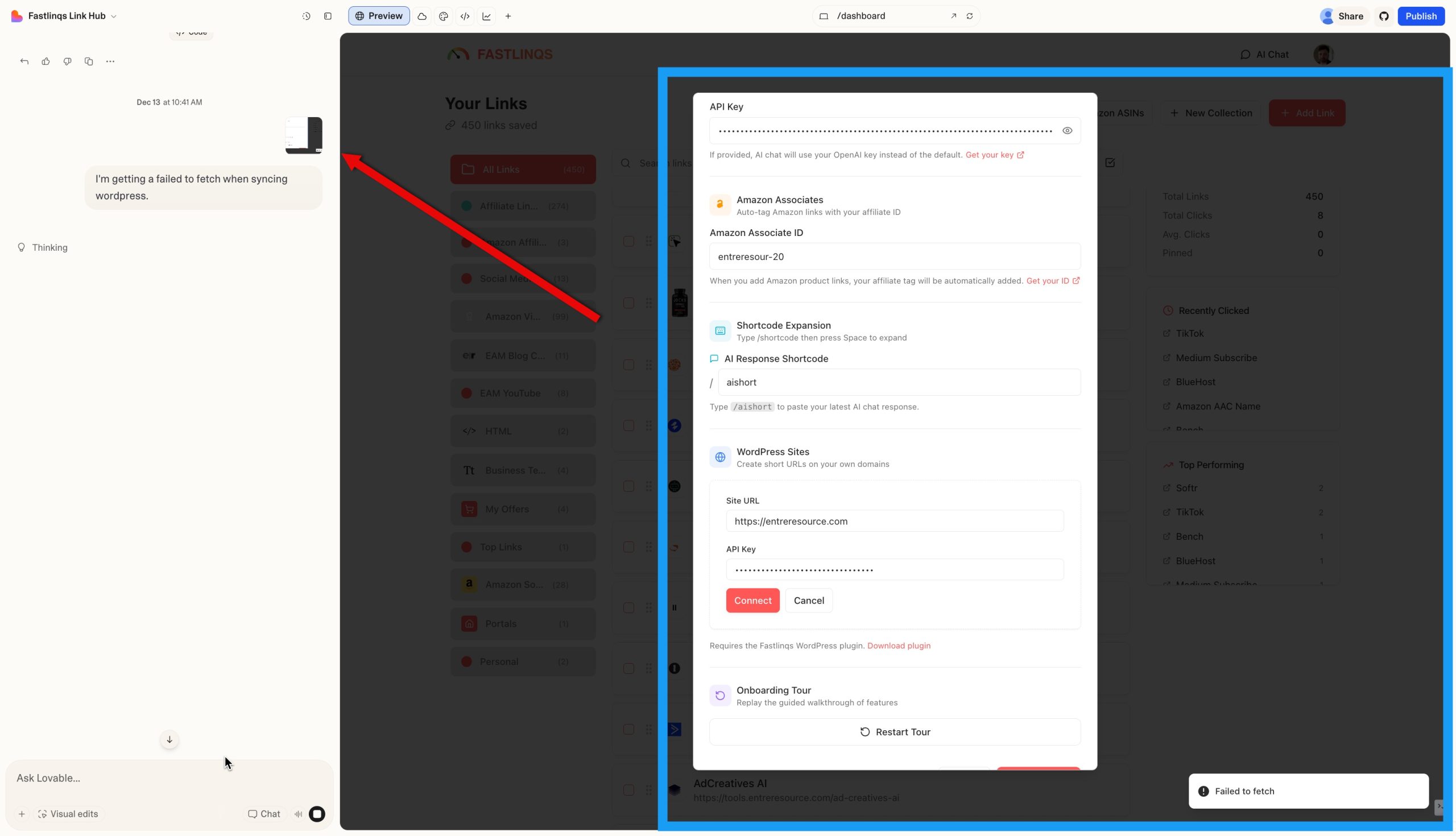Reveal OpenAI API key with eye icon

[x=1067, y=131]
